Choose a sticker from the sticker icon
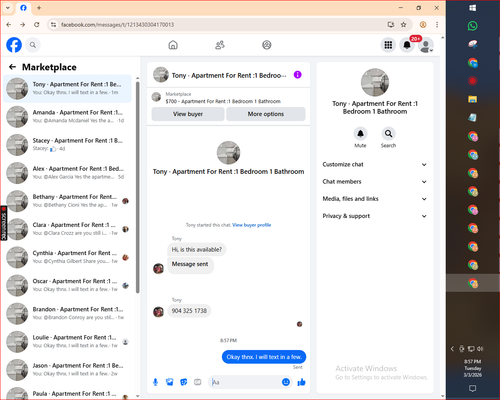 [184, 382]
